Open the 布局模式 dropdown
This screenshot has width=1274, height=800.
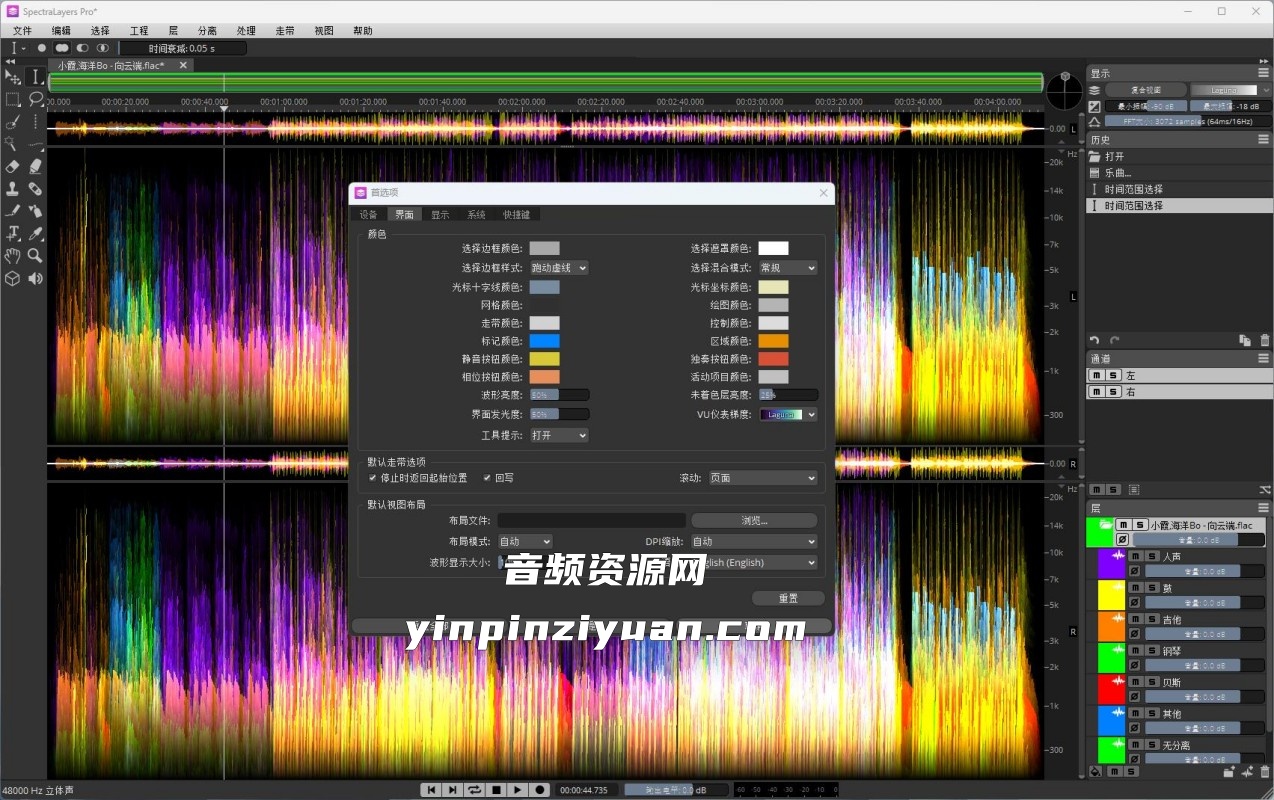click(525, 541)
